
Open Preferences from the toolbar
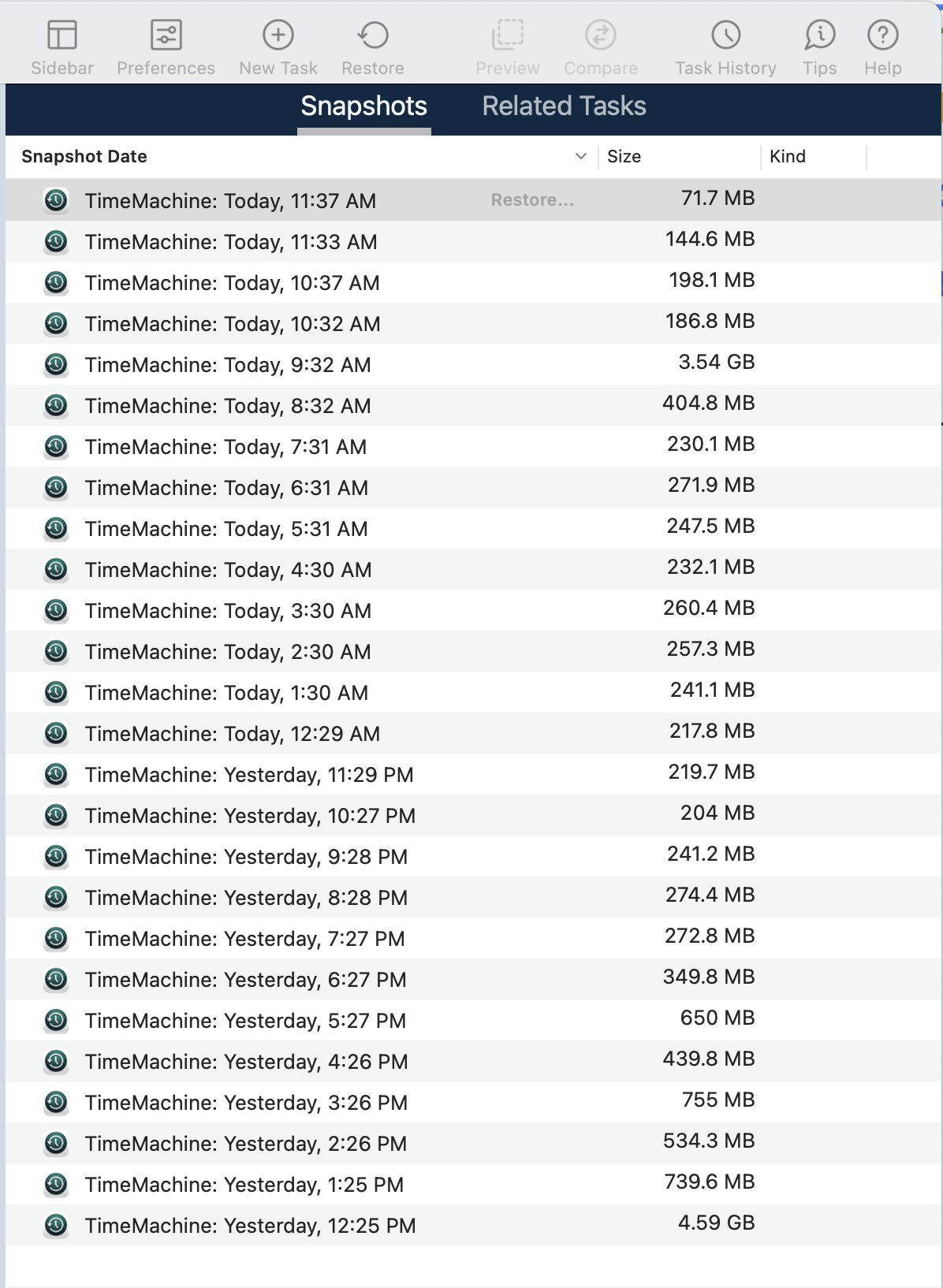click(x=166, y=35)
